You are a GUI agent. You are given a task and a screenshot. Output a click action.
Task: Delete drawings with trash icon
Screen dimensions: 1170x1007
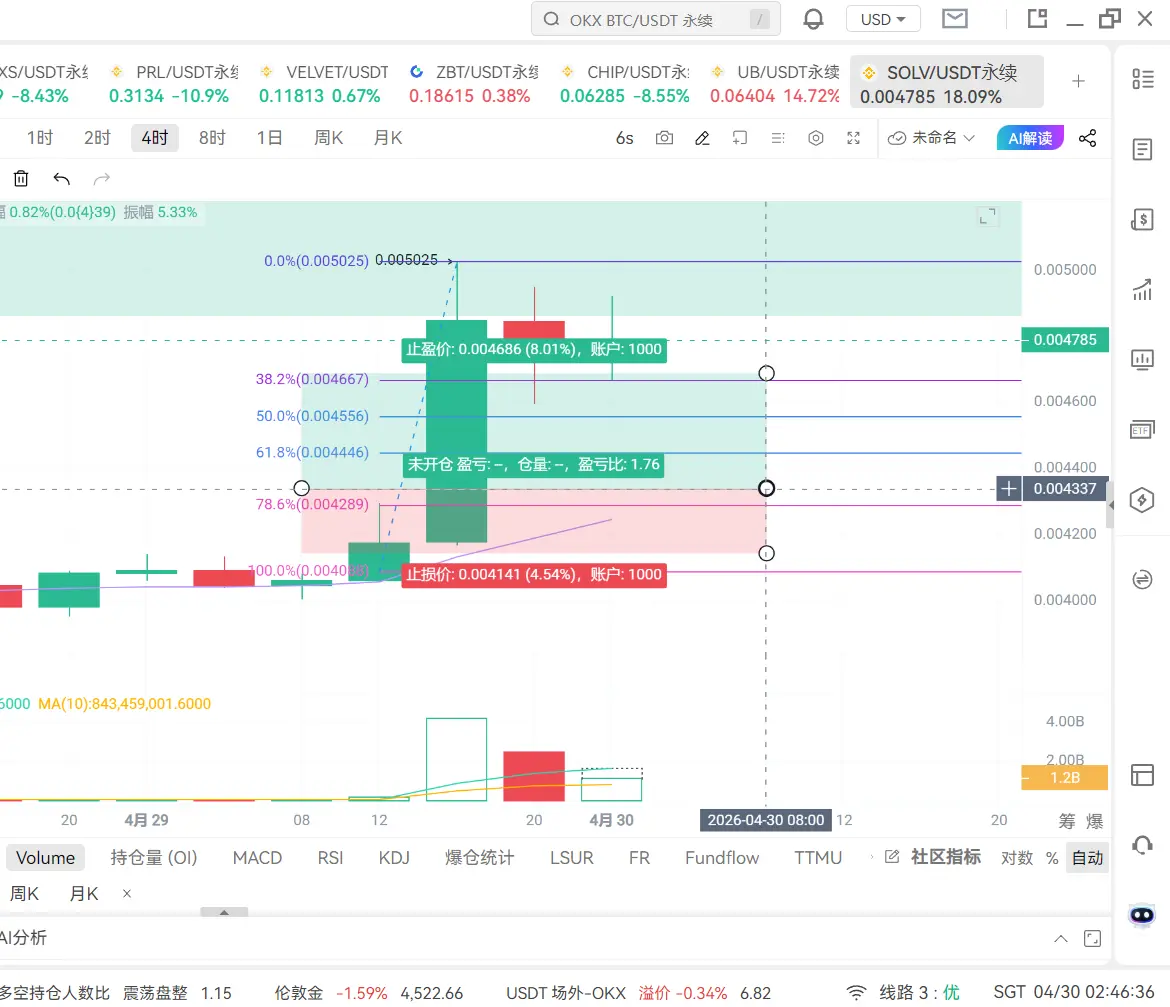coord(21,178)
